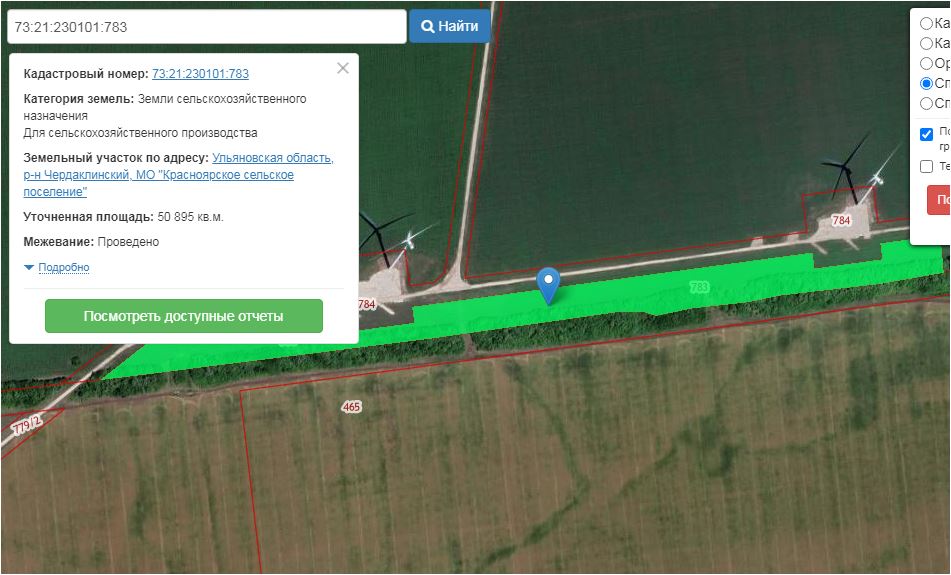Viewport: 951px width, 575px height.
Task: Click the cadastral number search field
Action: point(206,27)
